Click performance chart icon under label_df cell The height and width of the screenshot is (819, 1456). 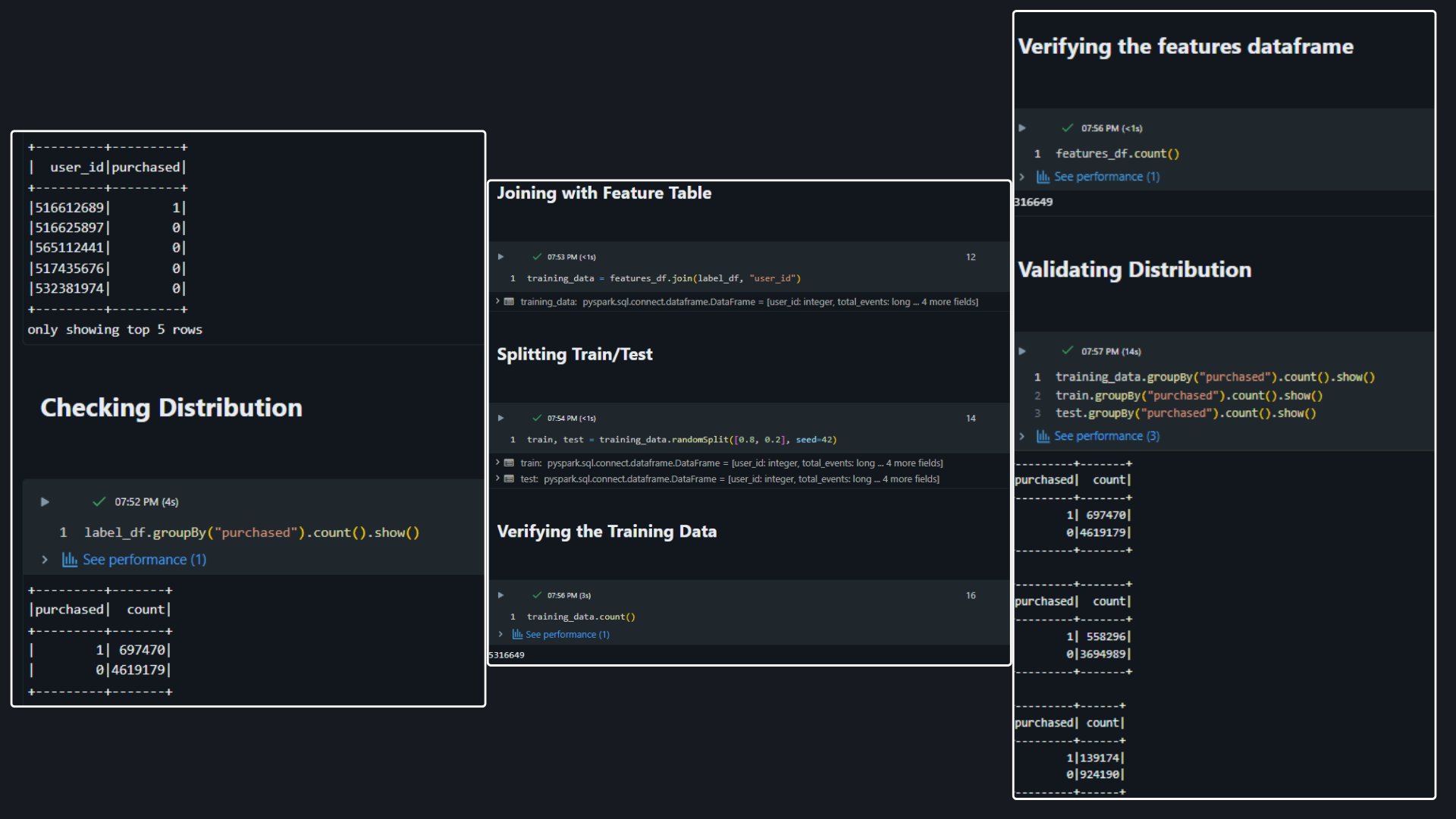(69, 560)
